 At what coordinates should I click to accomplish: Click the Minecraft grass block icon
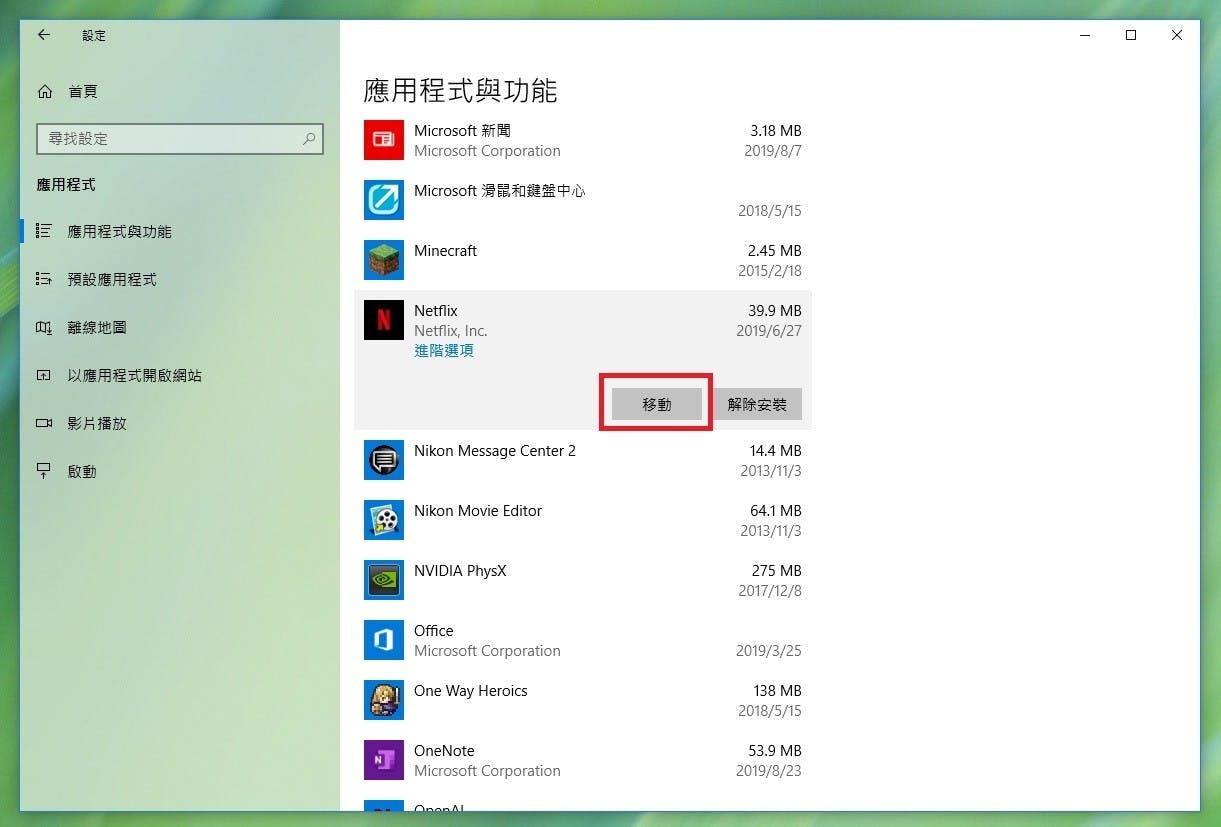384,260
